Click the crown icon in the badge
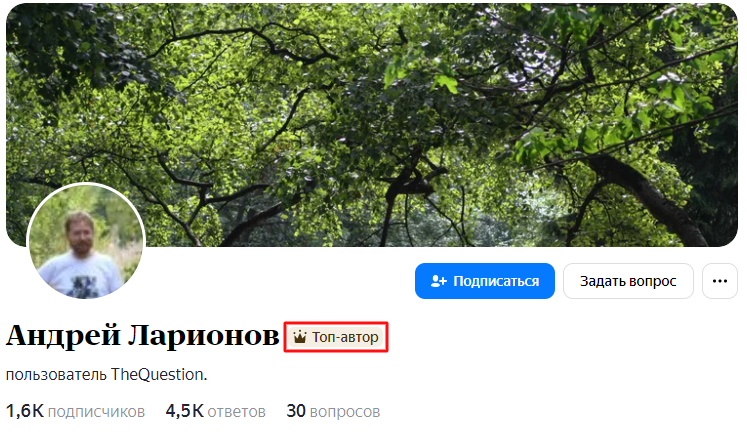The image size is (747, 432). 300,337
